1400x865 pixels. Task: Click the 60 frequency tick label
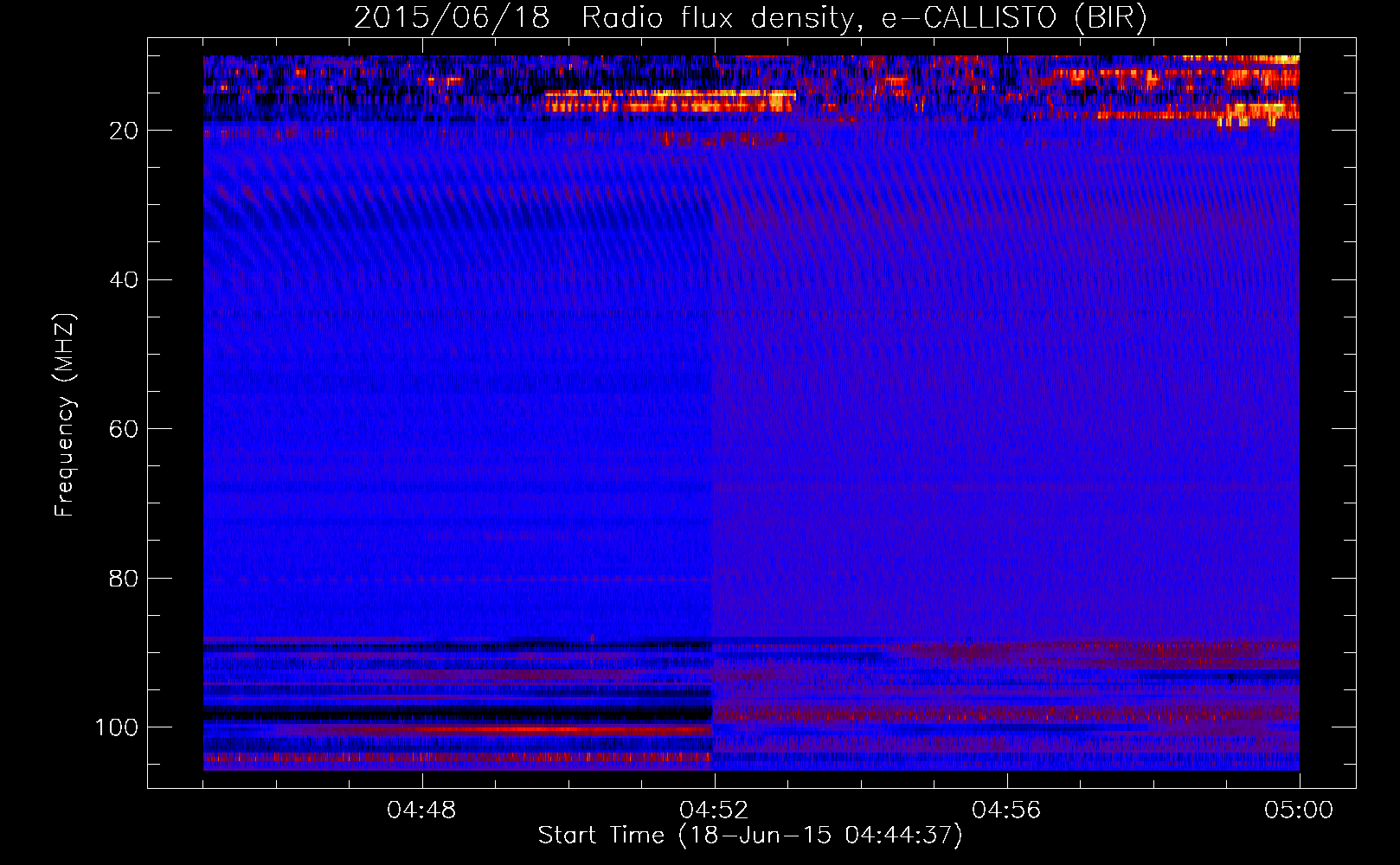pos(124,429)
